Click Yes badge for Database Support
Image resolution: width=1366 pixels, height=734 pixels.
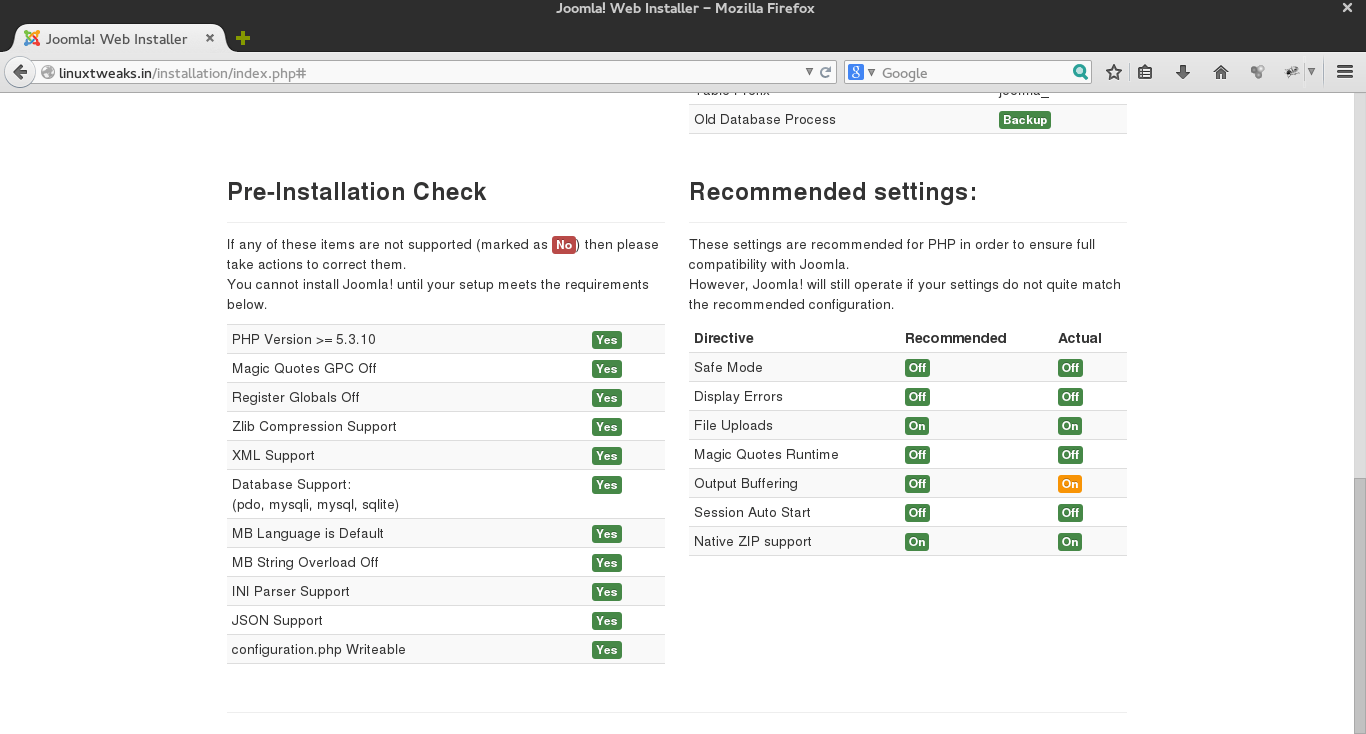click(x=606, y=485)
